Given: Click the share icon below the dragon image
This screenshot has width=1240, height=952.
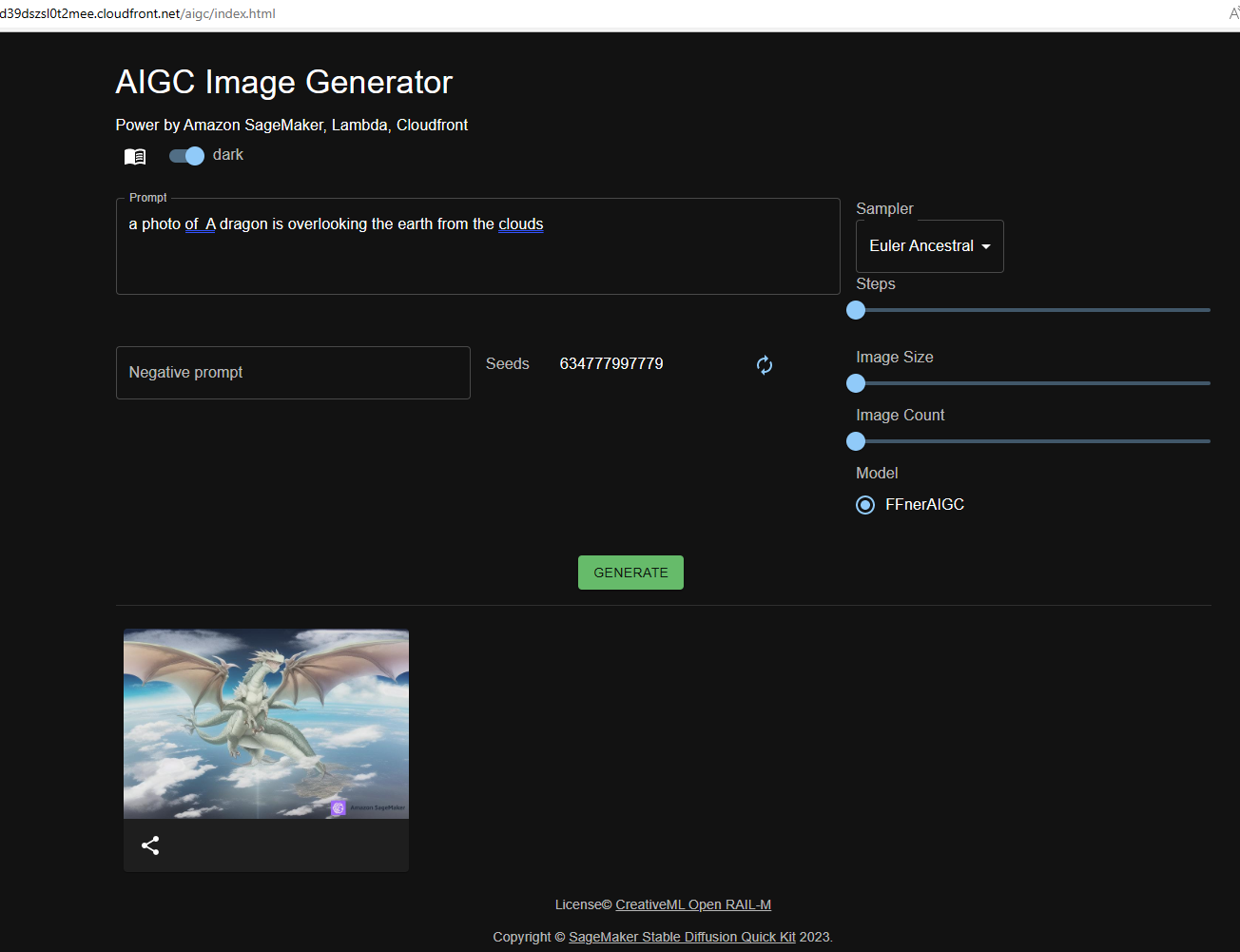Looking at the screenshot, I should click(150, 845).
